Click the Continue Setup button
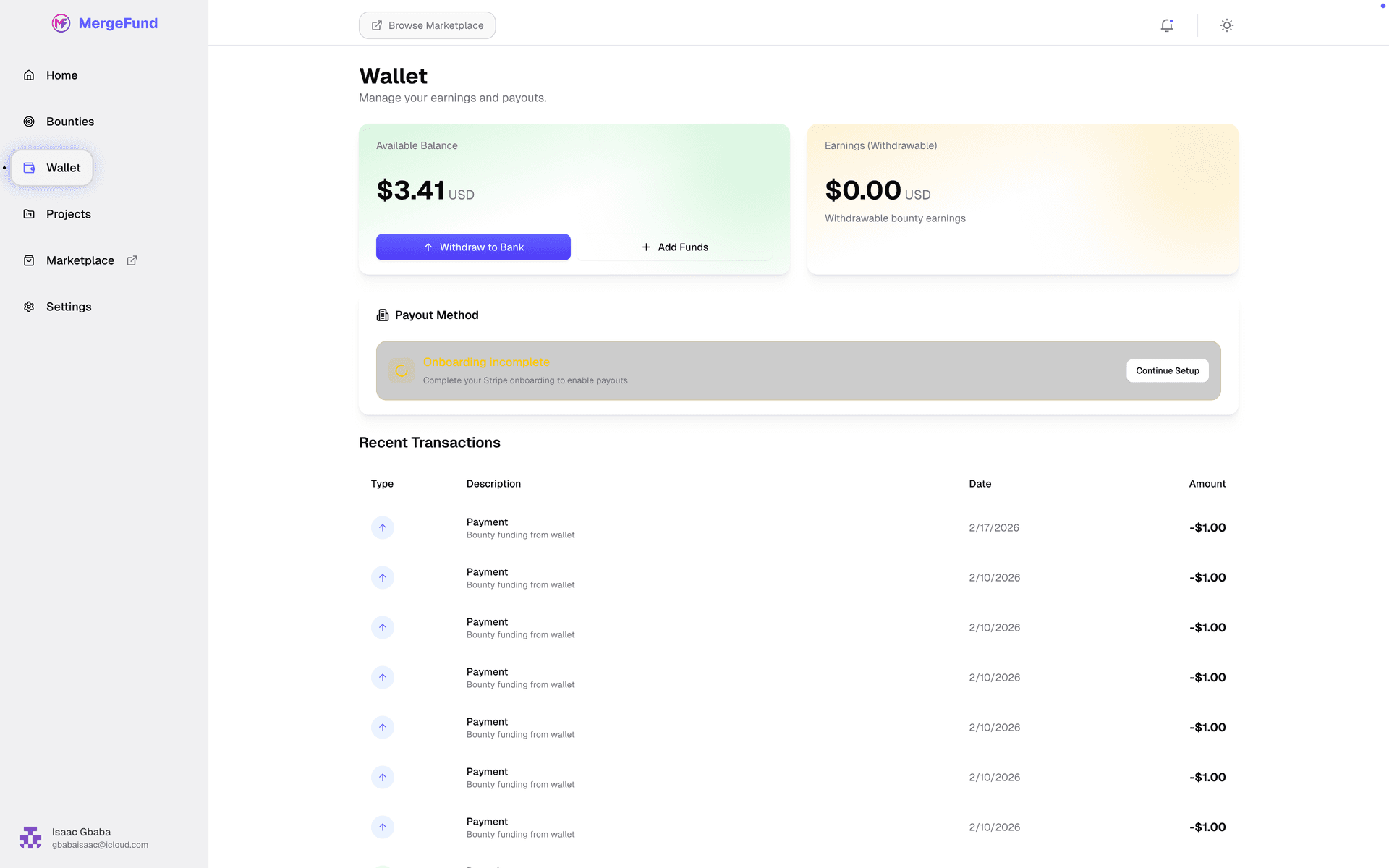Viewport: 1389px width, 868px height. coord(1167,370)
